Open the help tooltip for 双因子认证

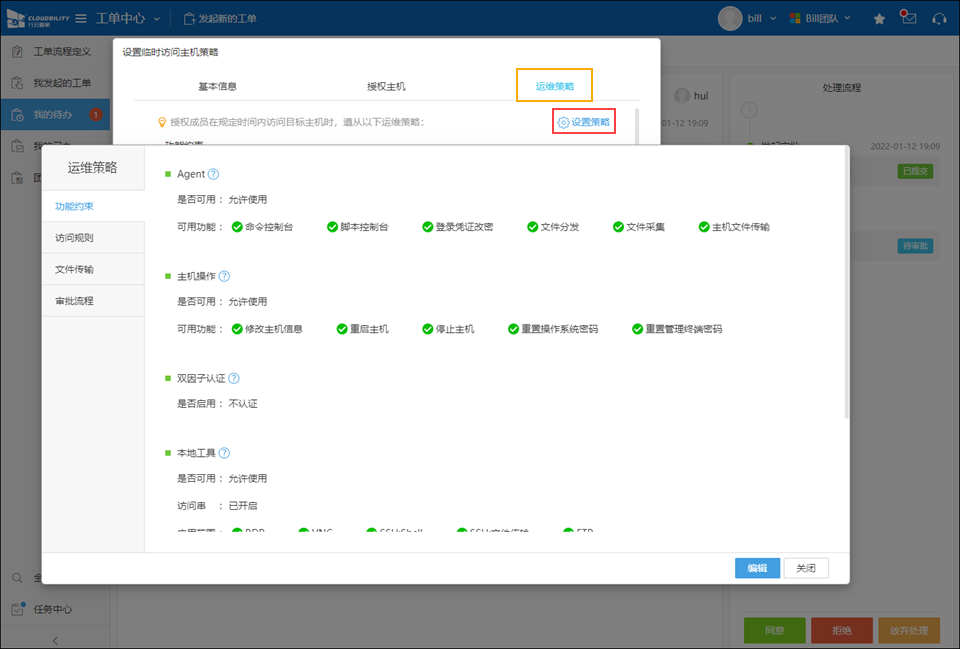click(234, 378)
